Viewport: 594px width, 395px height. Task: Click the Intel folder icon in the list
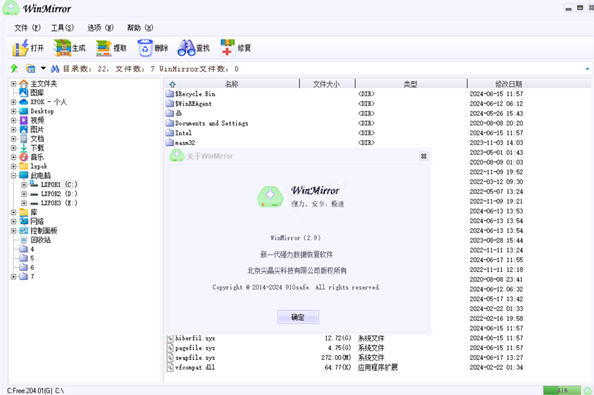tap(170, 133)
